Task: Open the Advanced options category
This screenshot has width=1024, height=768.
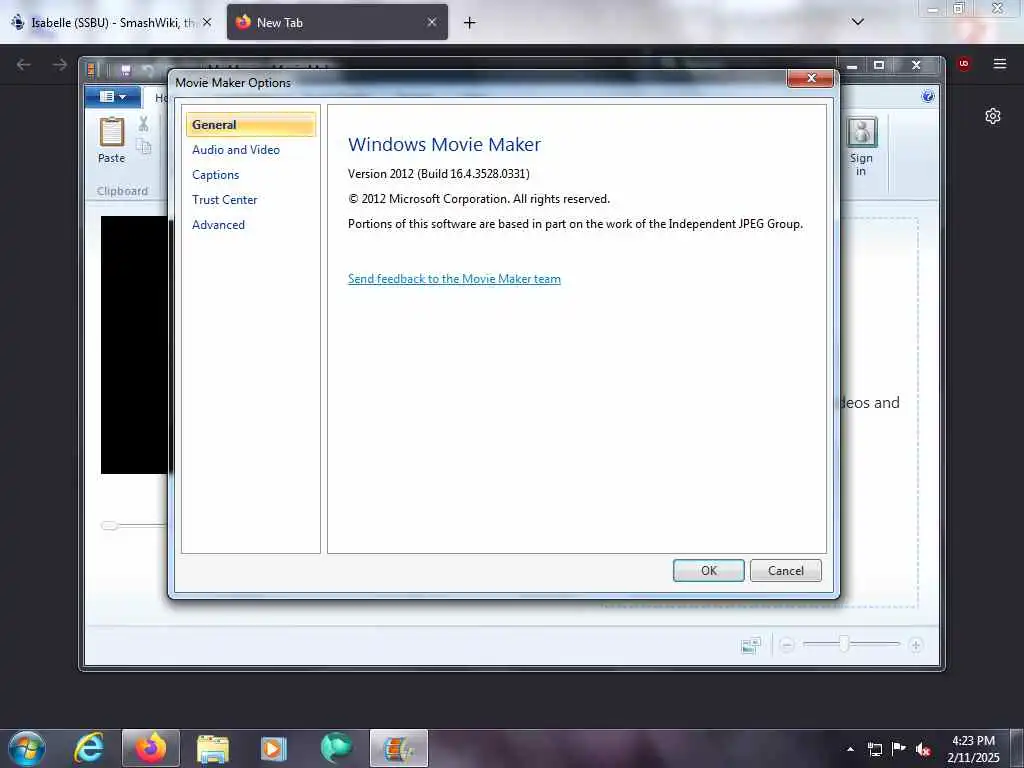Action: click(218, 225)
